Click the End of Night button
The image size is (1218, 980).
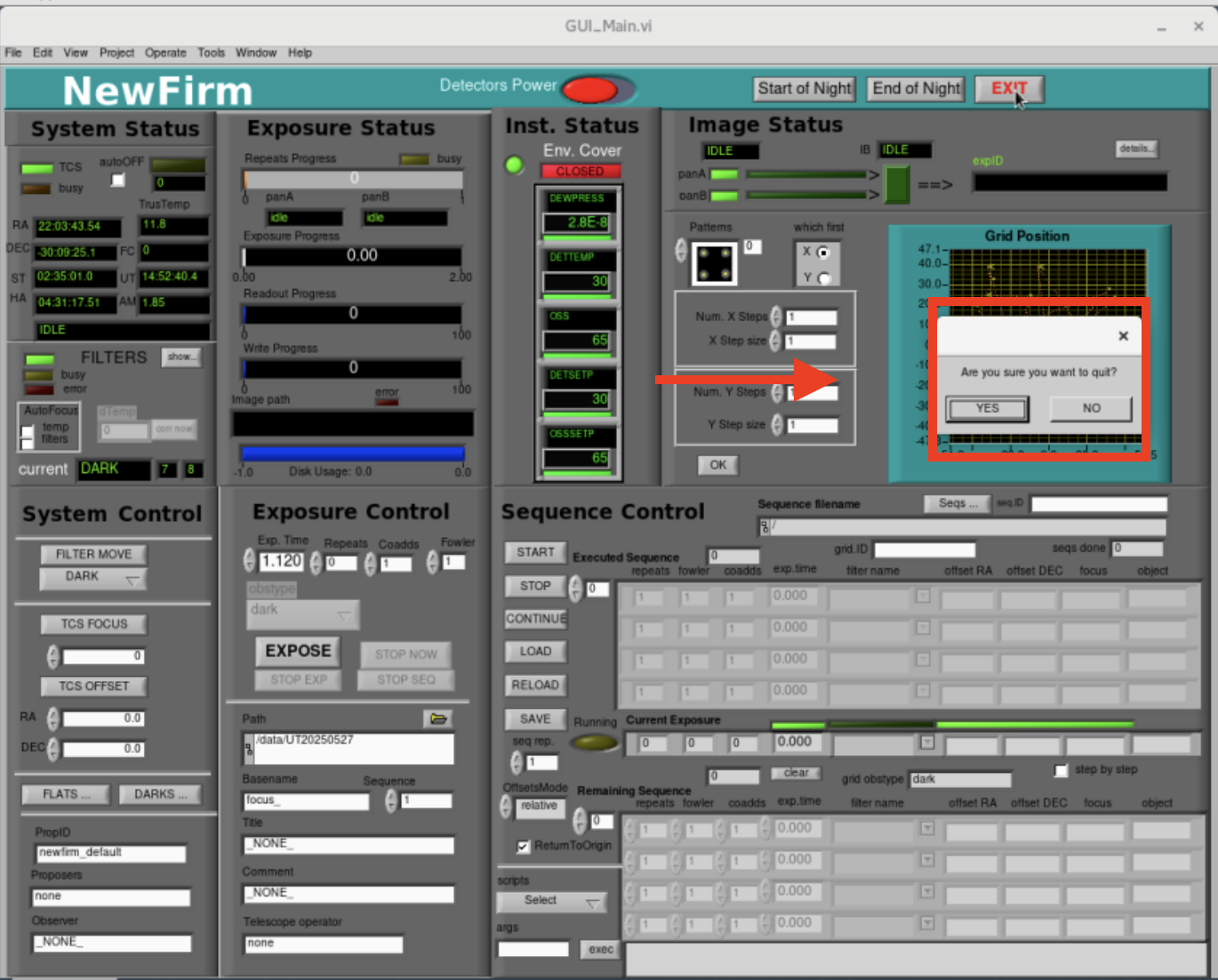click(916, 88)
